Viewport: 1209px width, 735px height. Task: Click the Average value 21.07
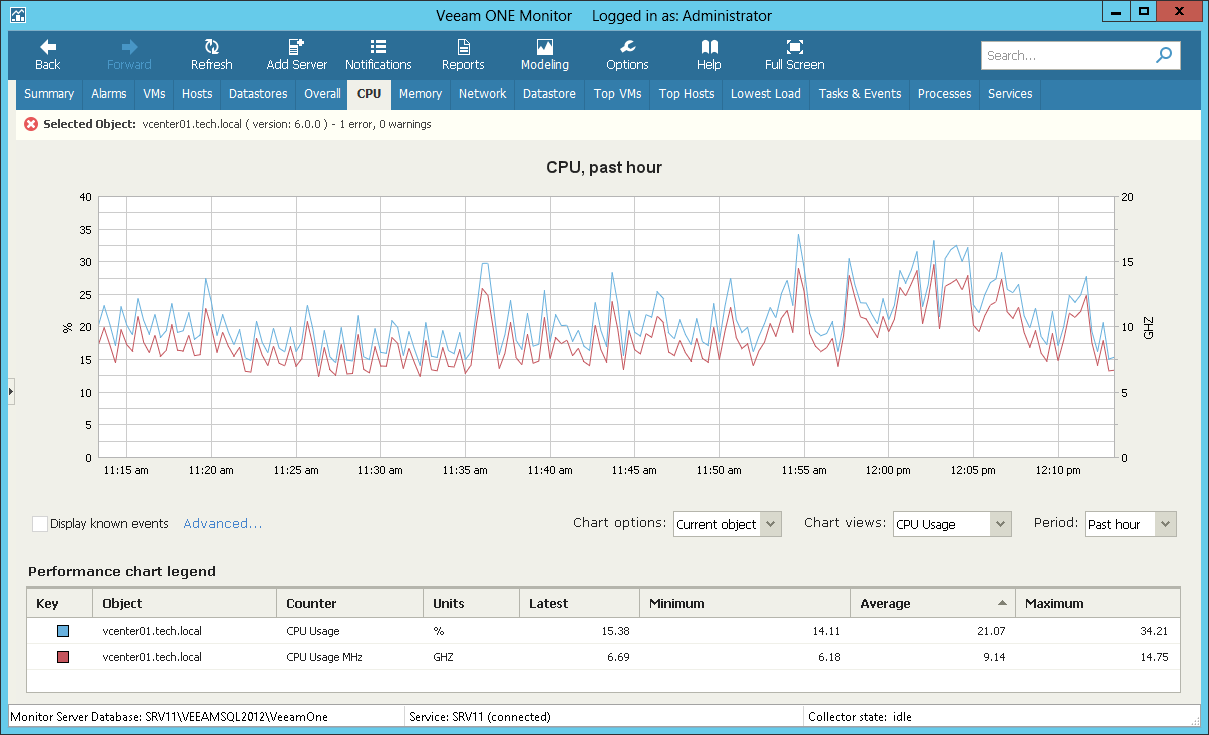coord(990,631)
